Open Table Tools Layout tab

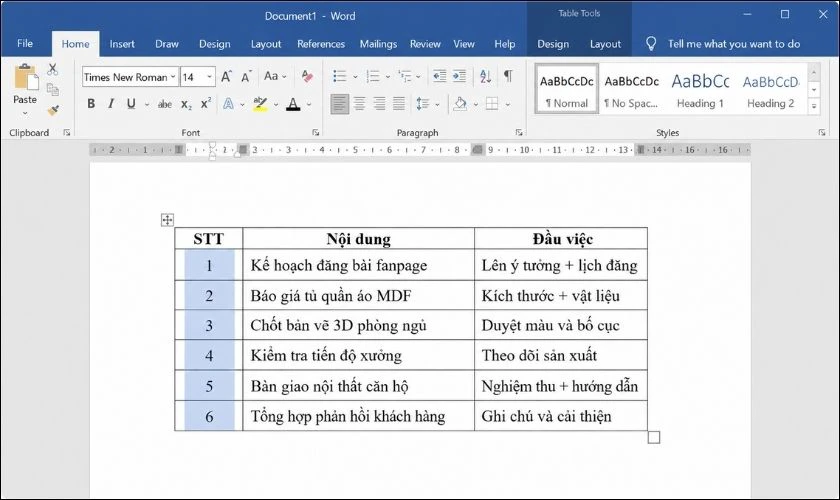(x=605, y=44)
